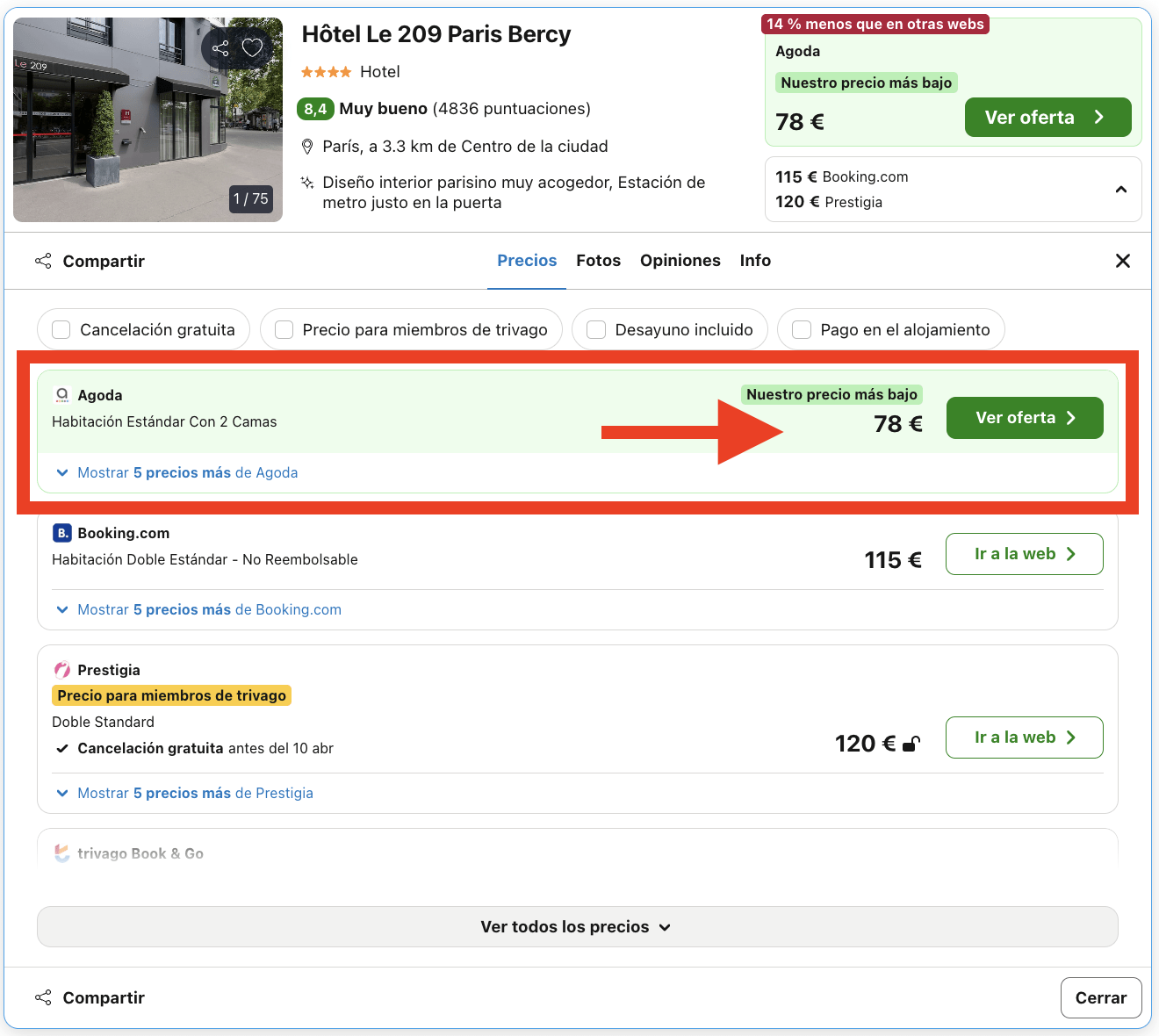Screen dimensions: 1159x1036
Task: Click the 14 % menos que en otras webs badge
Action: (875, 25)
